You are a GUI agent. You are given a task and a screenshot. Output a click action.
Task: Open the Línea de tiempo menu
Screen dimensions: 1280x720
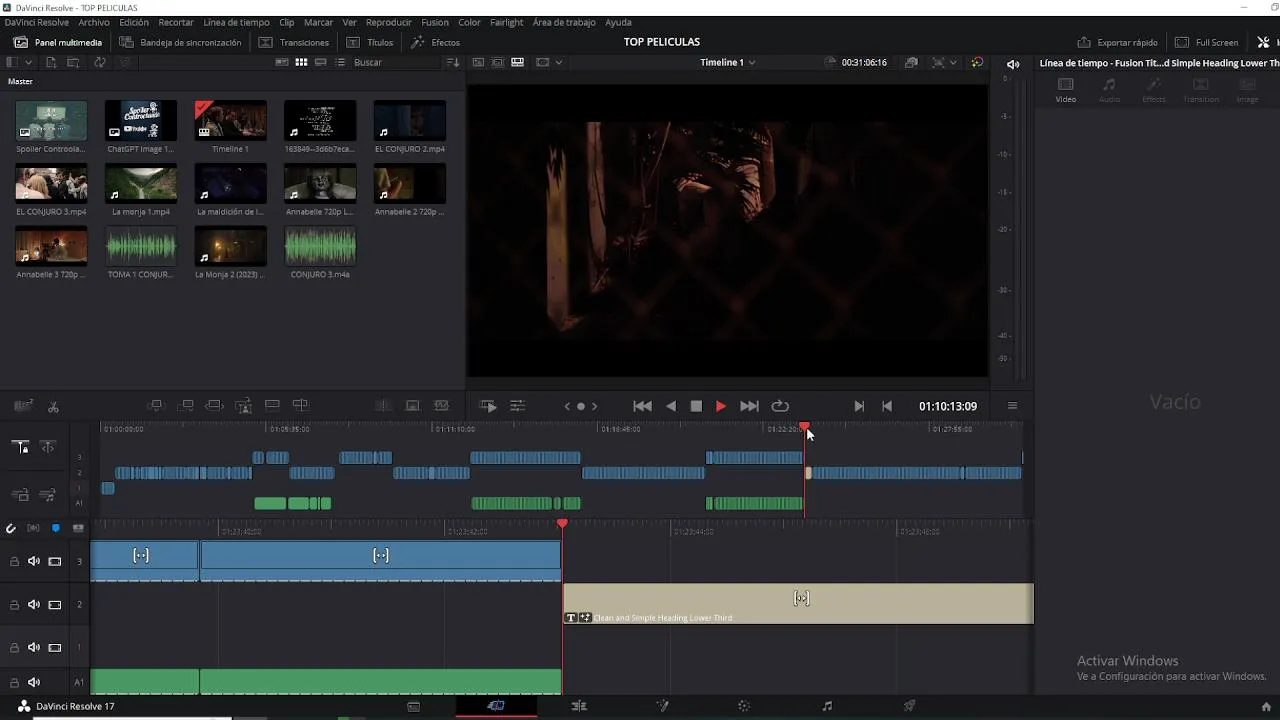click(x=236, y=22)
